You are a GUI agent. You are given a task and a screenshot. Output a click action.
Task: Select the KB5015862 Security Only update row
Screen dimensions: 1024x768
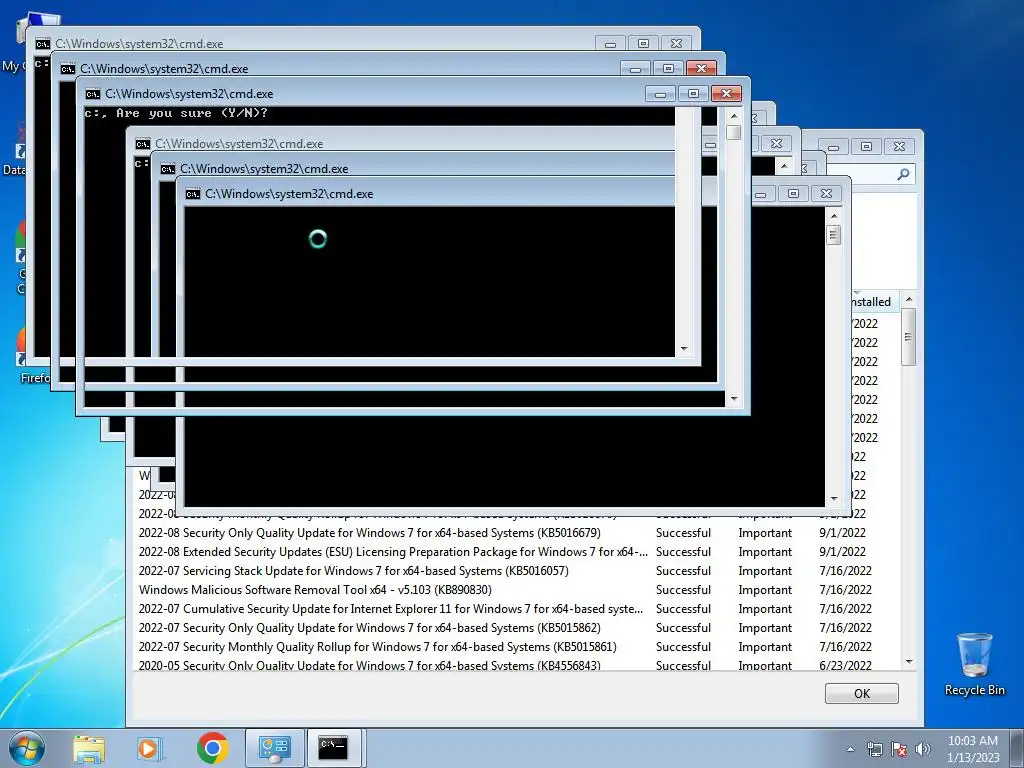[x=516, y=628]
